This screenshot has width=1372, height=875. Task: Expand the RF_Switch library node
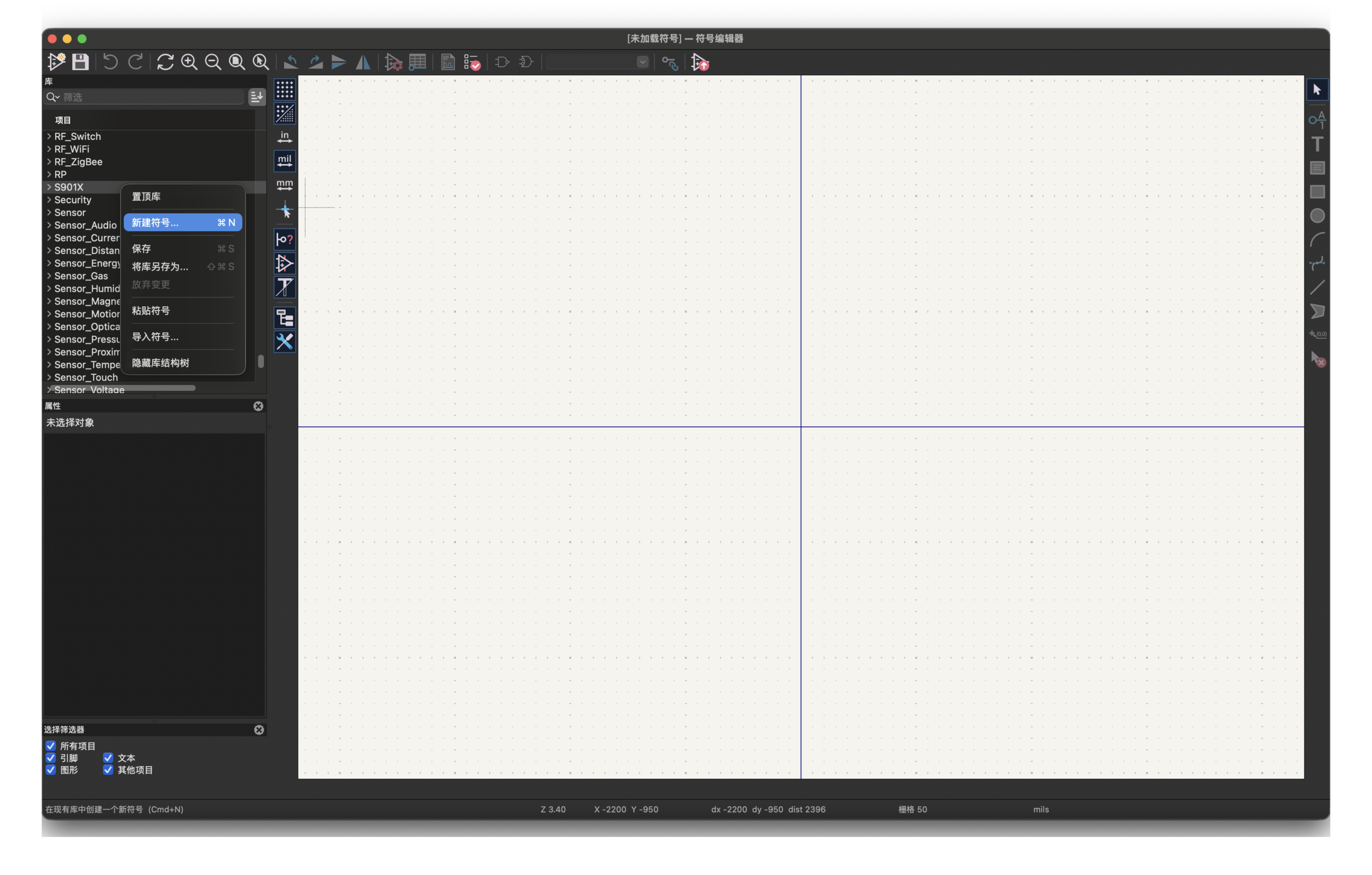(x=49, y=136)
